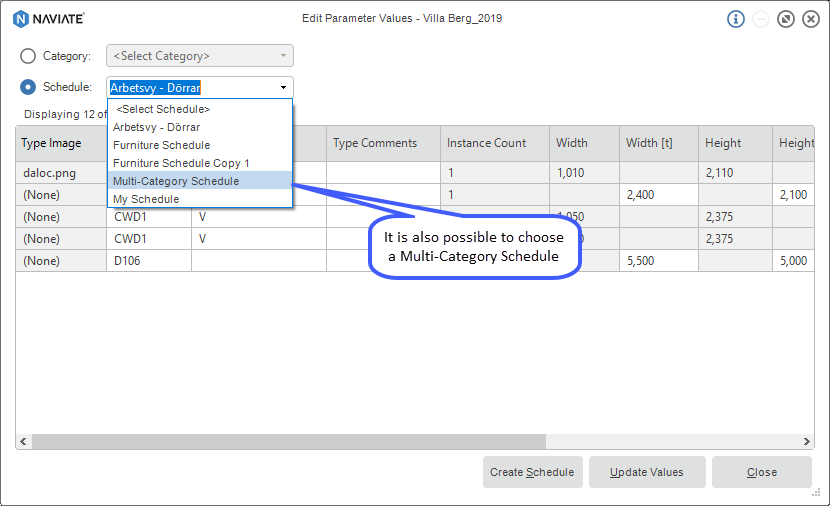Click the Width column header
This screenshot has height=506, width=830.
(x=584, y=143)
